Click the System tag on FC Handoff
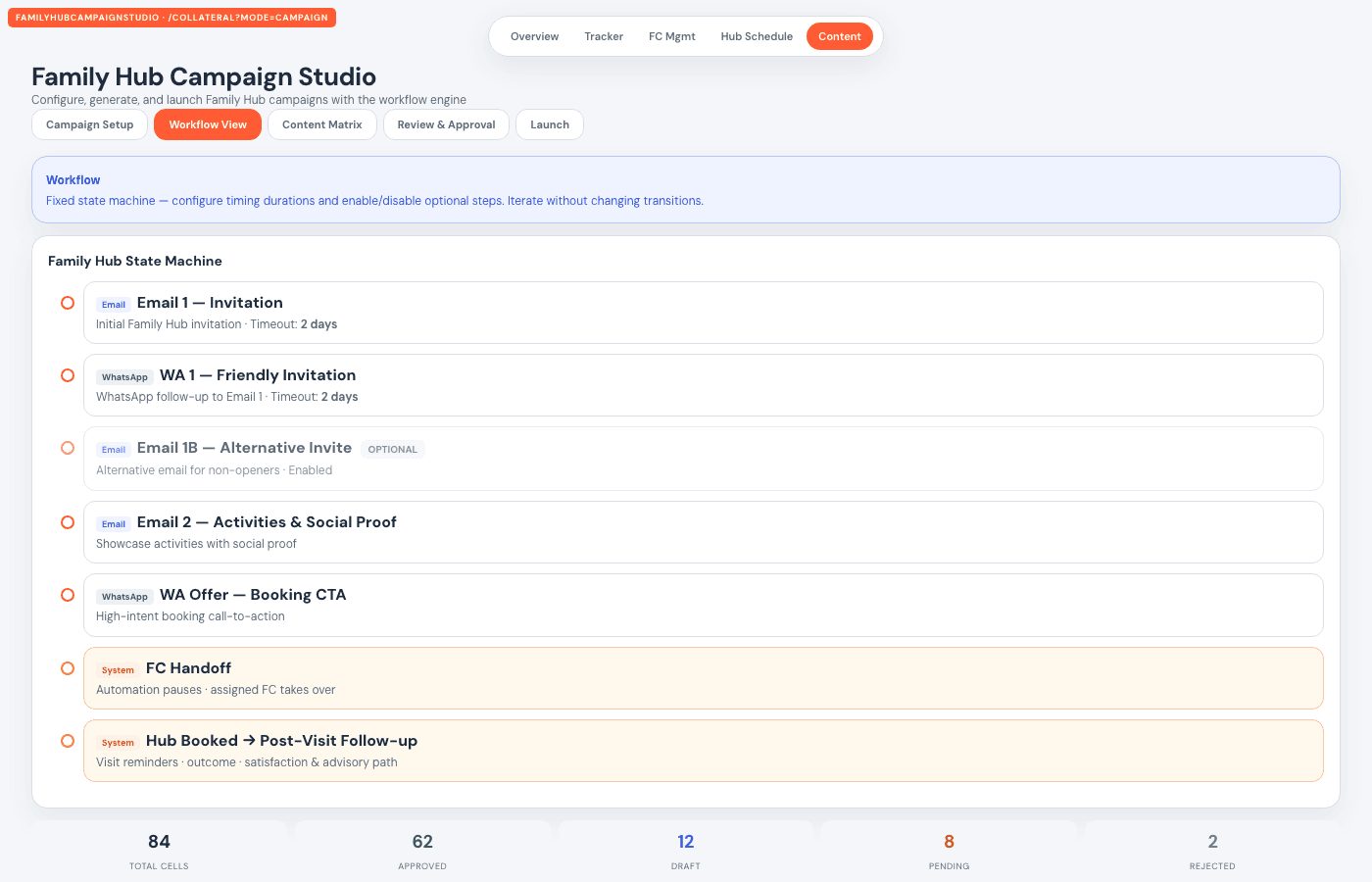The image size is (1372, 882). tap(118, 670)
